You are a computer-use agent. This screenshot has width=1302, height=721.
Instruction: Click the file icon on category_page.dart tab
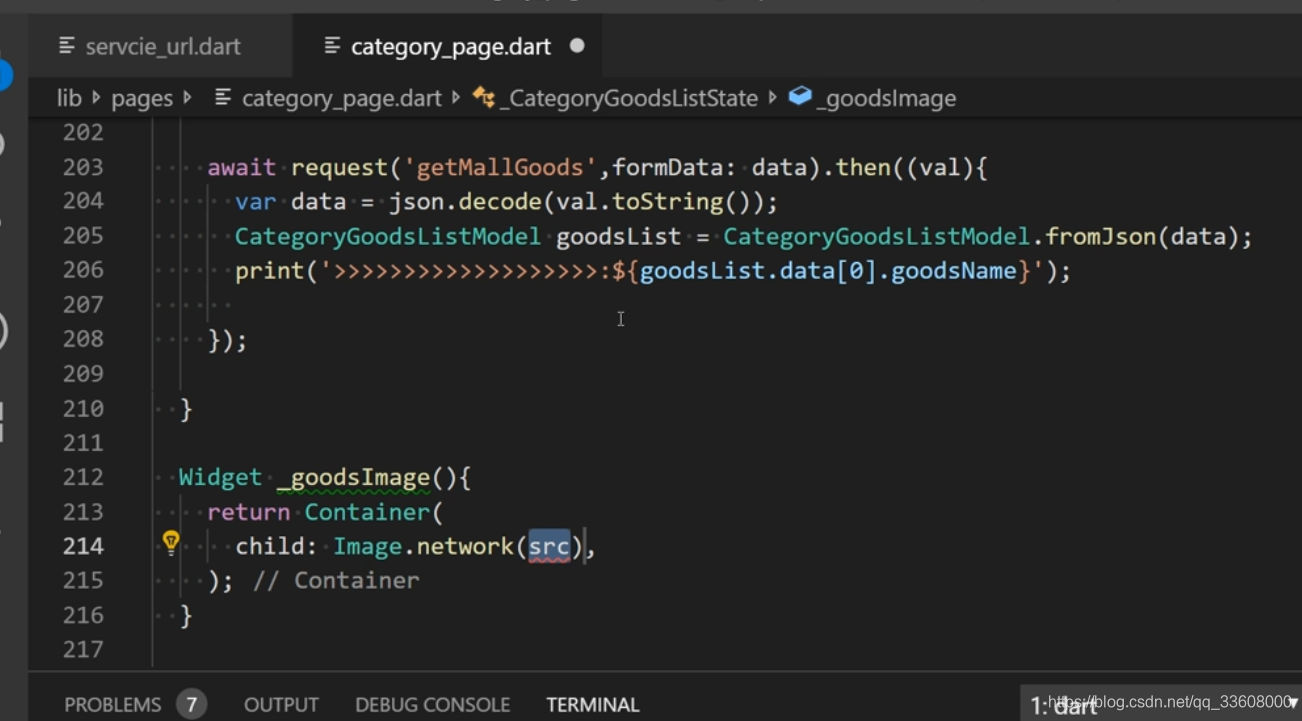[333, 46]
